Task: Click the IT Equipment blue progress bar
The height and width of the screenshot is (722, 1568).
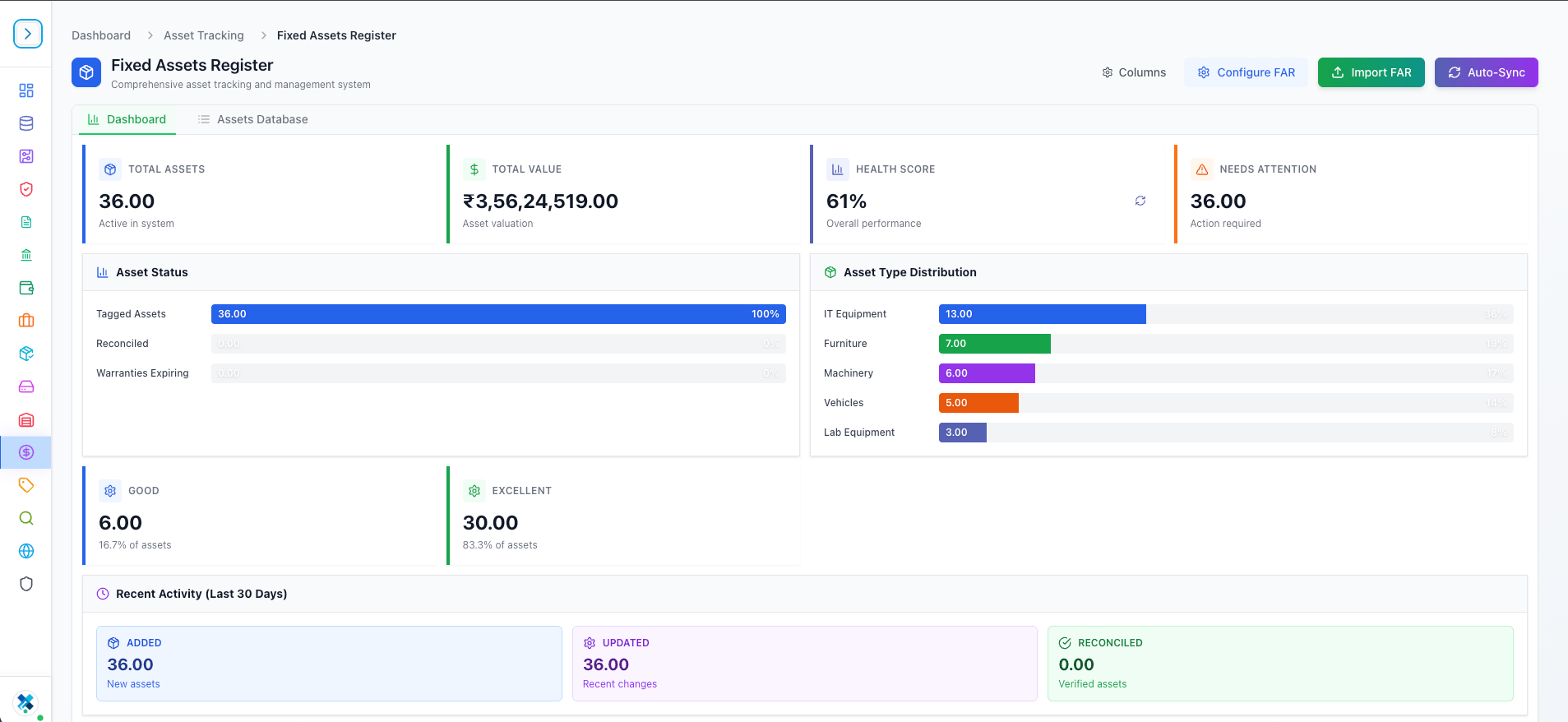Action: tap(1042, 314)
